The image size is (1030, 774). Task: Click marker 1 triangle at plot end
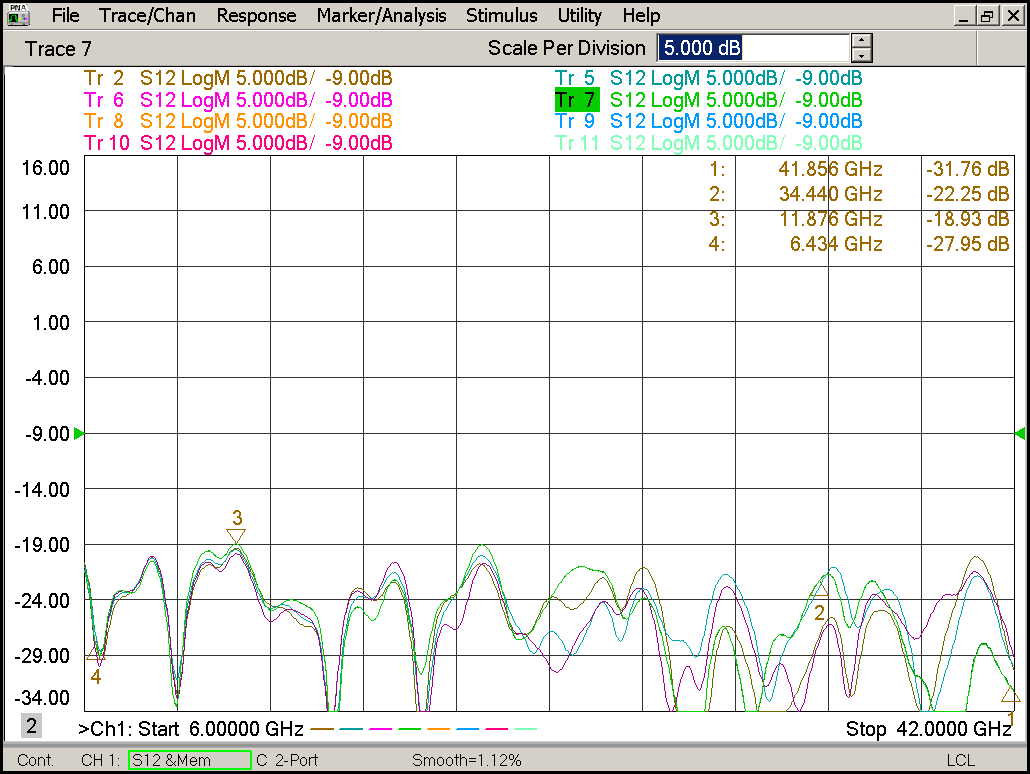click(x=1010, y=694)
